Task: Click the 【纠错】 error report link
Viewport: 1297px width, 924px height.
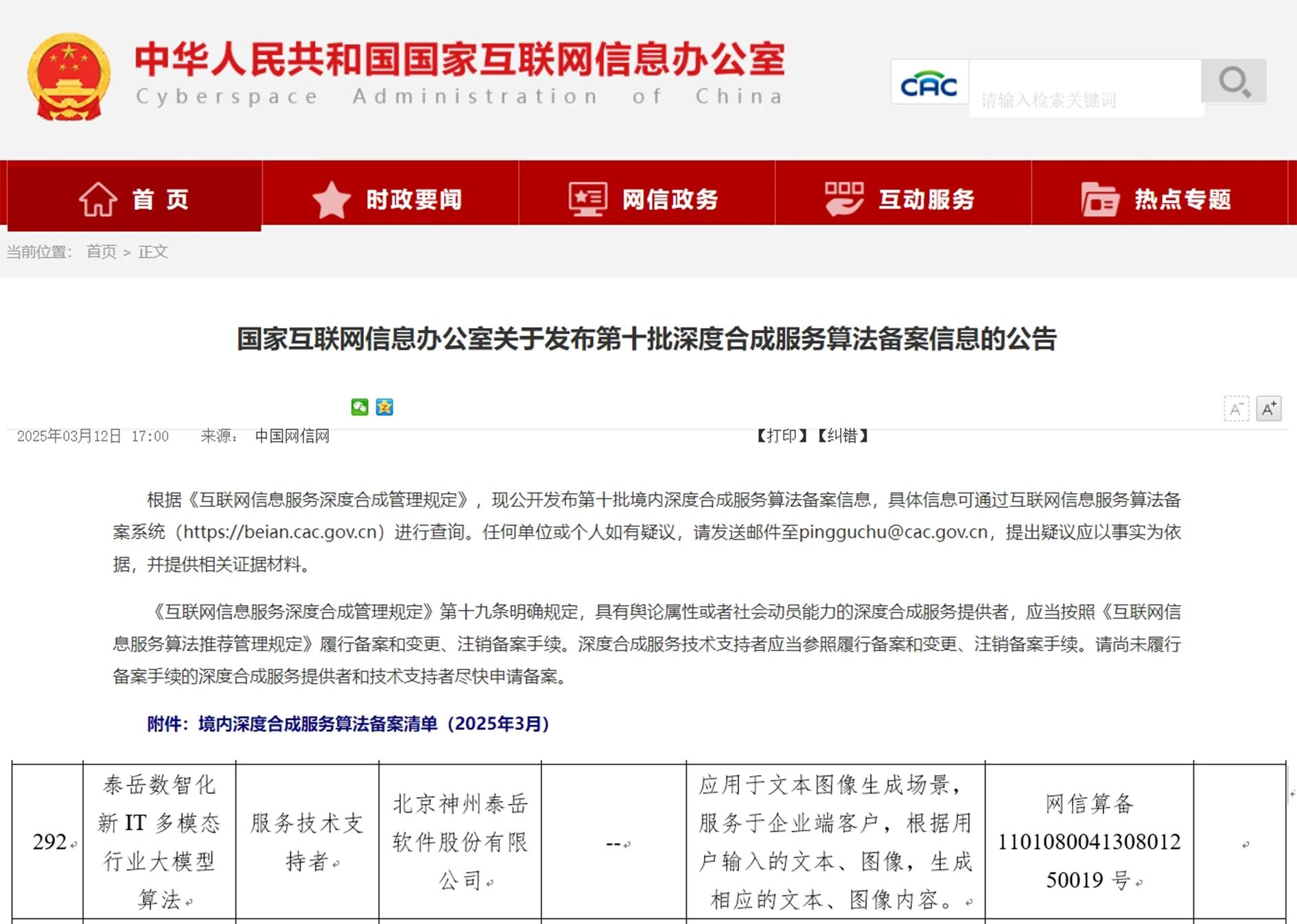Action: (843, 436)
